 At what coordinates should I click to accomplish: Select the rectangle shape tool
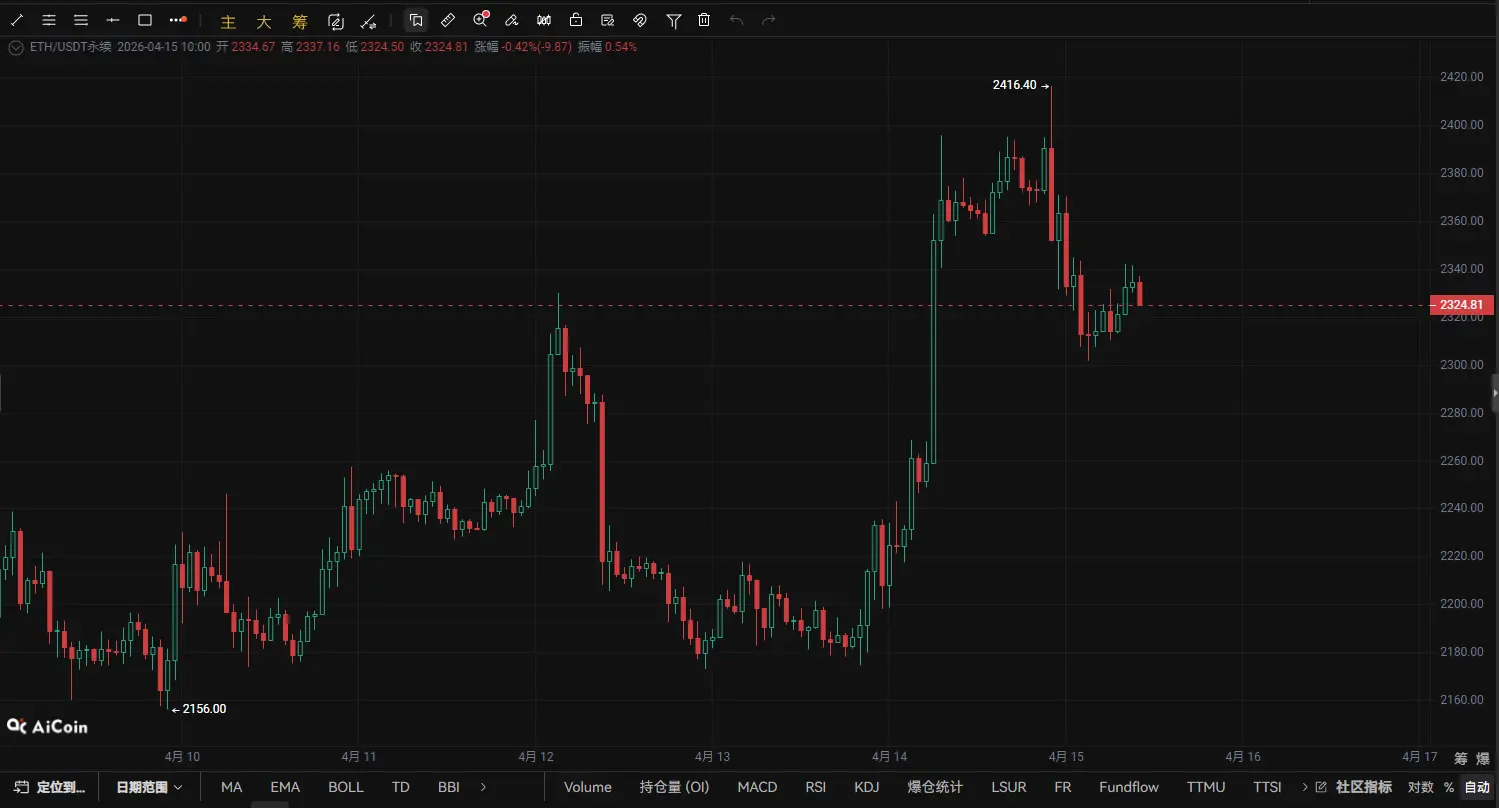click(x=145, y=20)
